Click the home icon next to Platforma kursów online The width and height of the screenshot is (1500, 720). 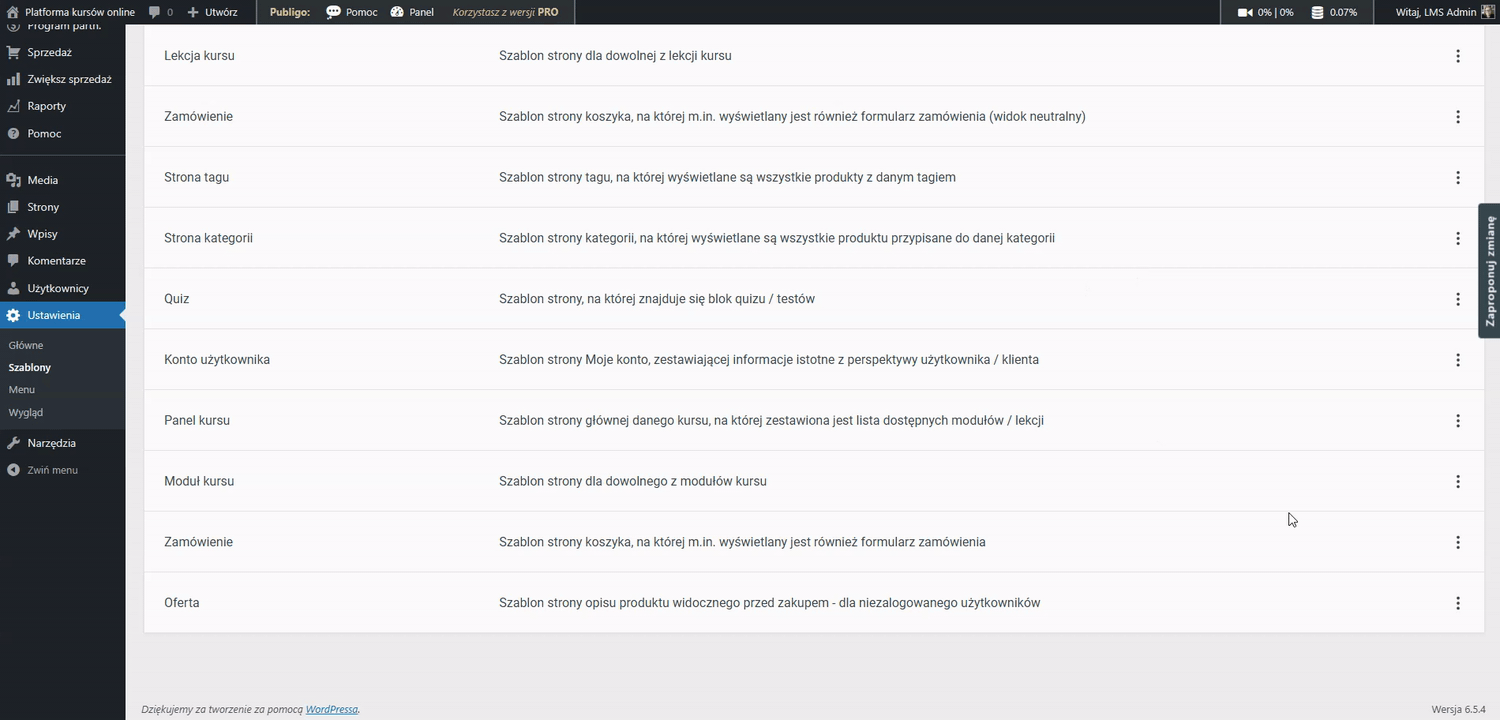pyautogui.click(x=13, y=12)
